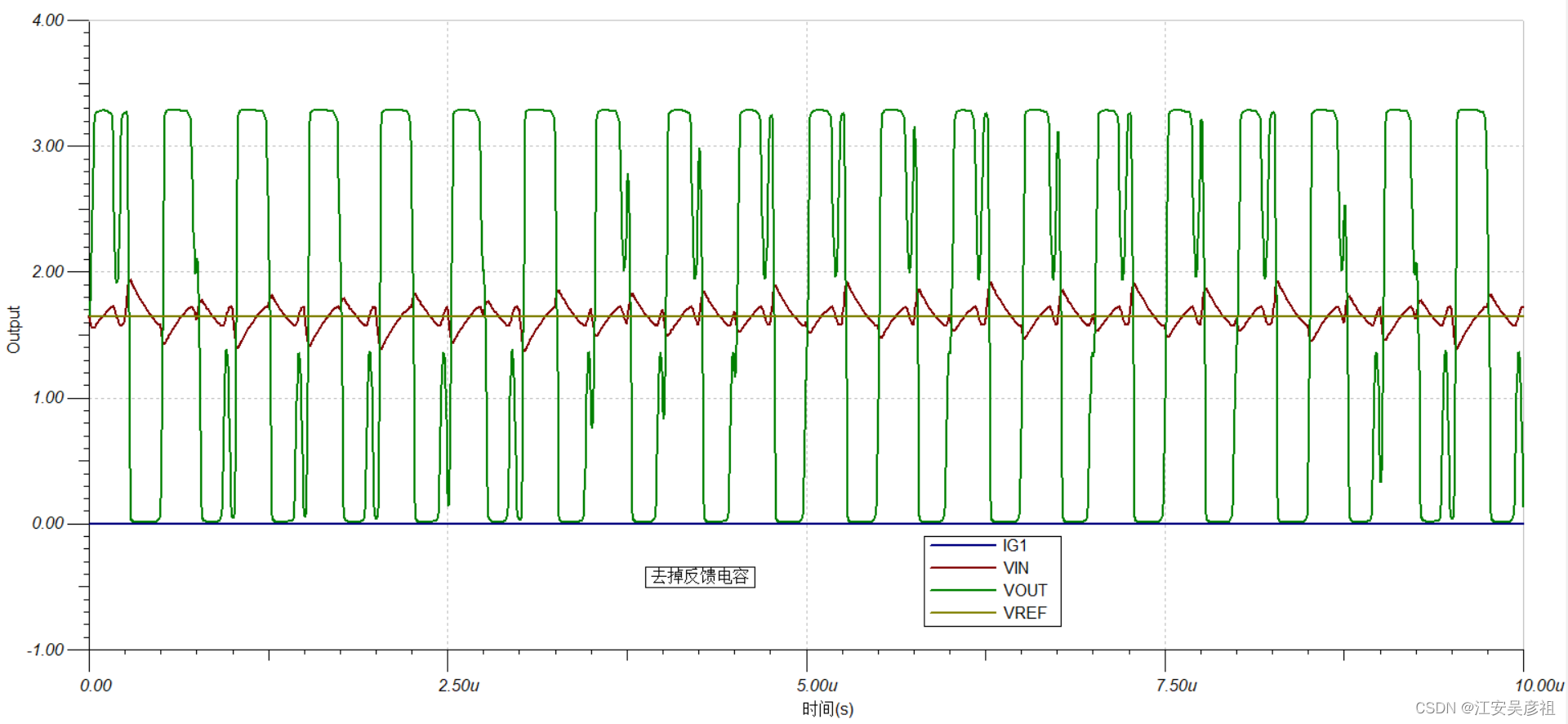Click the 2.50u x-axis tick label
The width and height of the screenshot is (1568, 724).
(459, 686)
